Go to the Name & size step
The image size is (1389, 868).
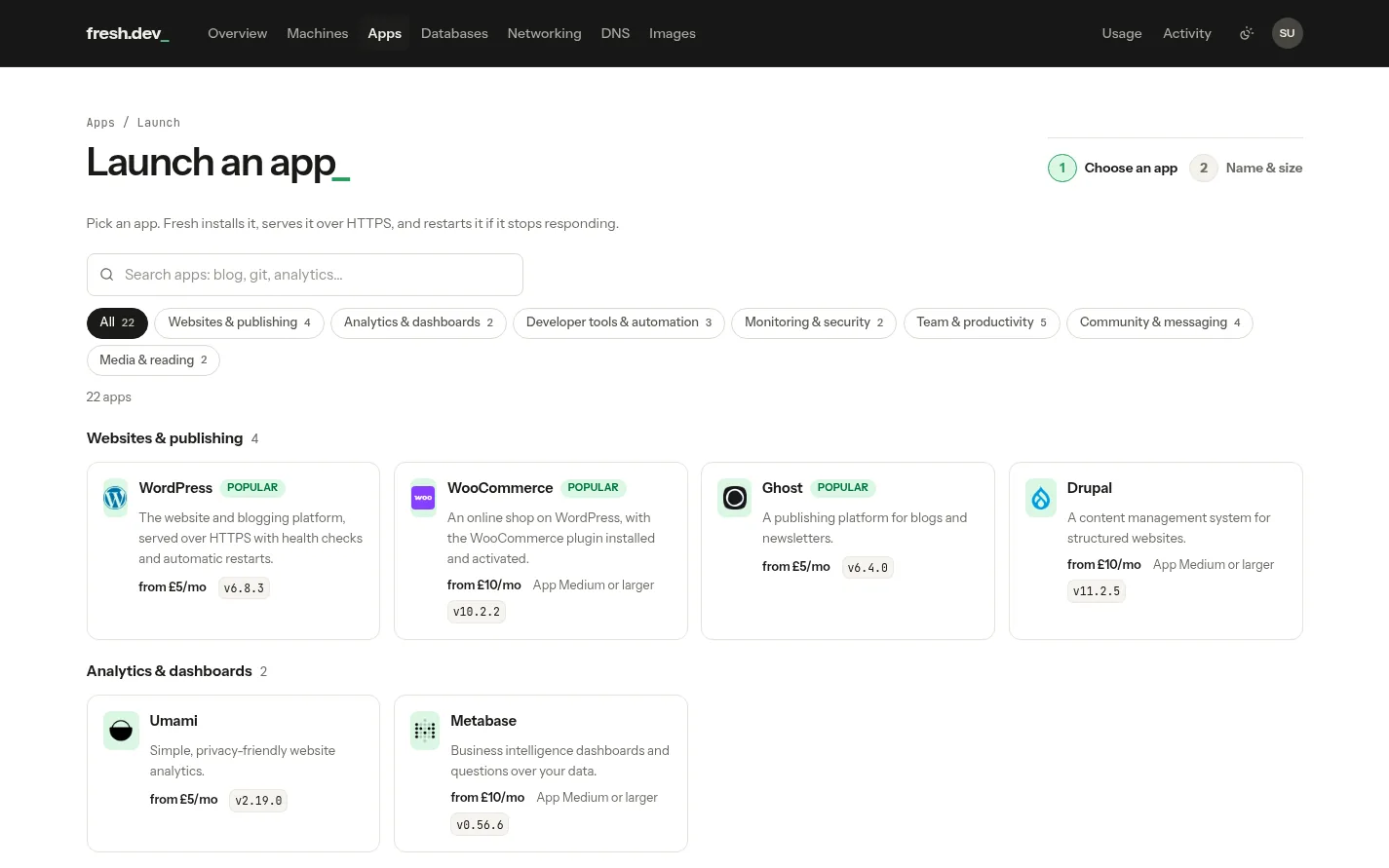coord(1246,168)
